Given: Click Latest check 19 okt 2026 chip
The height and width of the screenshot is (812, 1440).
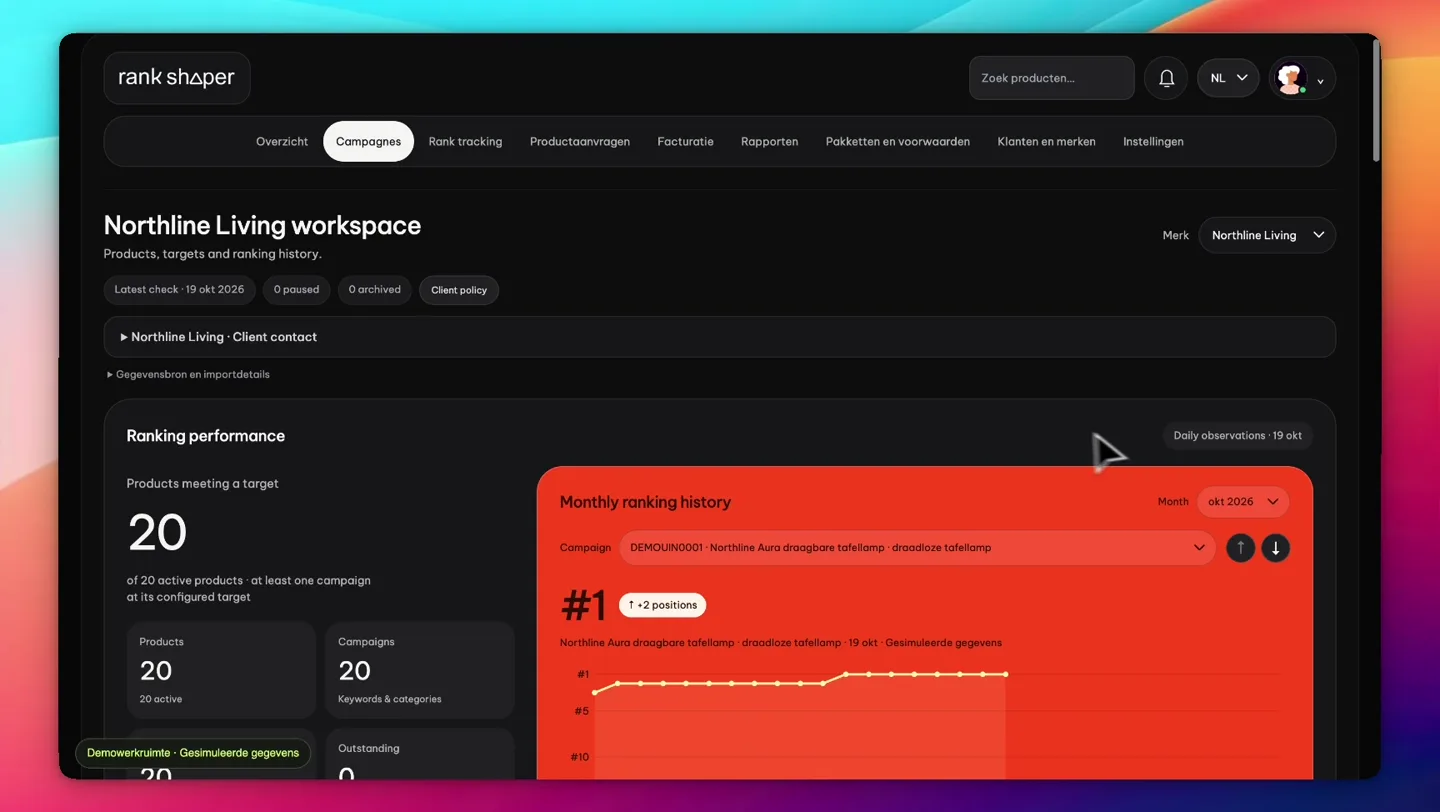Looking at the screenshot, I should click(179, 290).
